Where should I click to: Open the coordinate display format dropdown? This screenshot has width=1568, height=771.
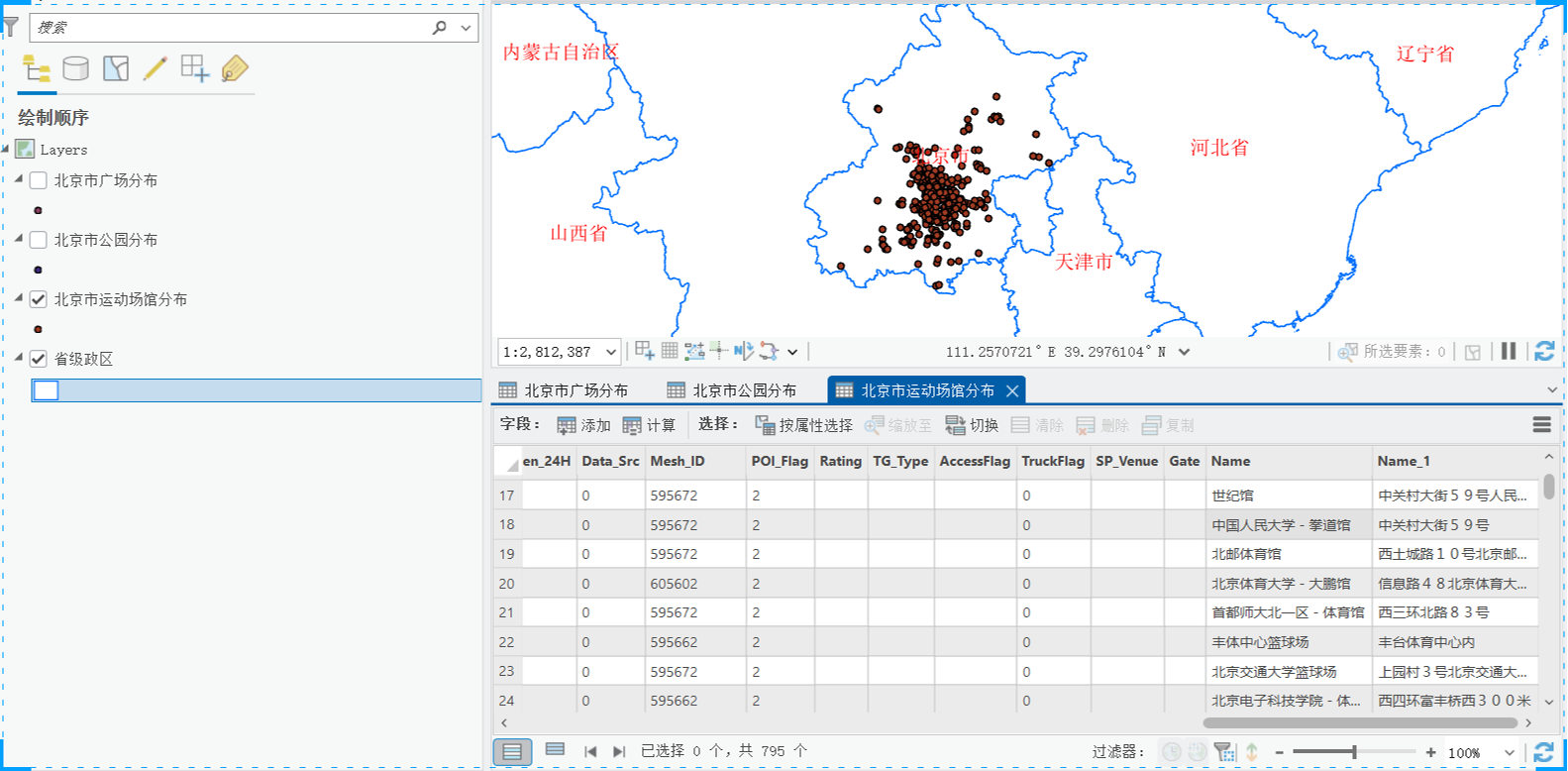tap(1184, 352)
